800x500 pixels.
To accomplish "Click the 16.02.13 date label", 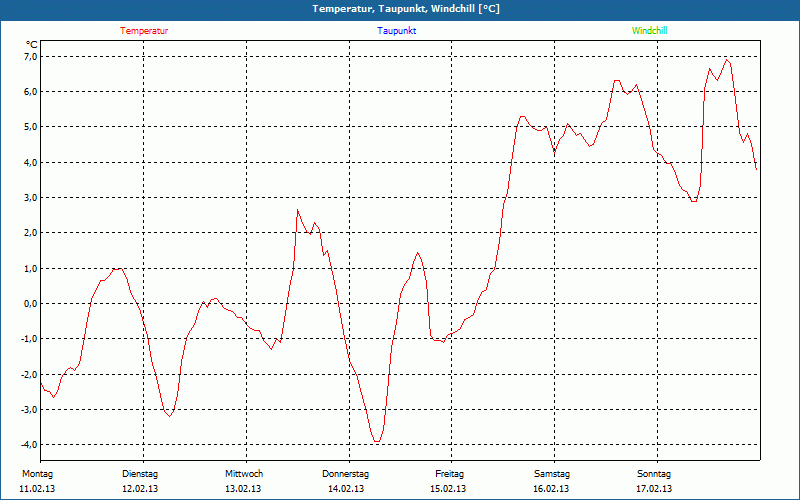I will 551,489.
